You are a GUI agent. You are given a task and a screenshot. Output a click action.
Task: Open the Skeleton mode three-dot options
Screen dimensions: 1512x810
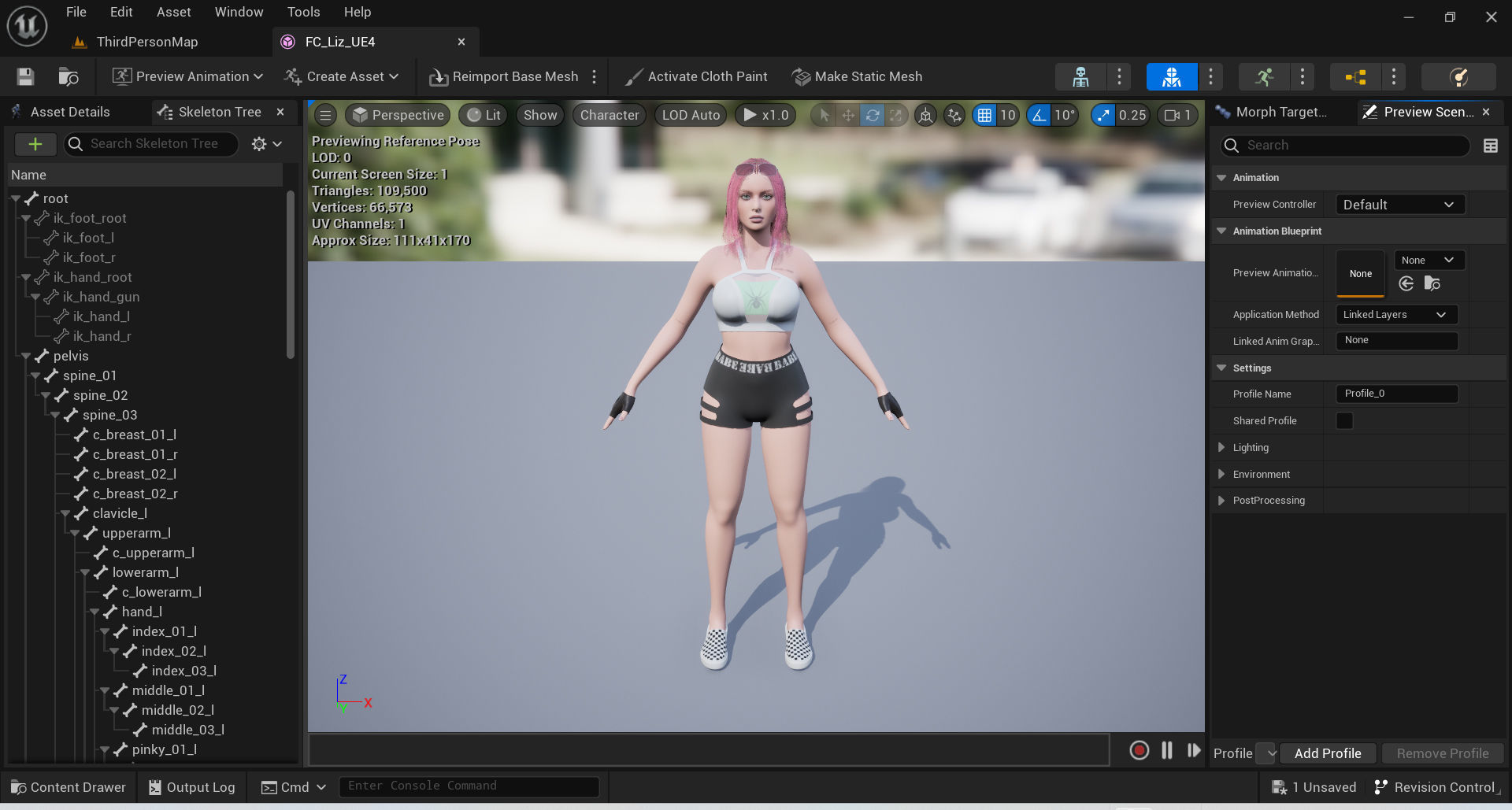point(1119,76)
